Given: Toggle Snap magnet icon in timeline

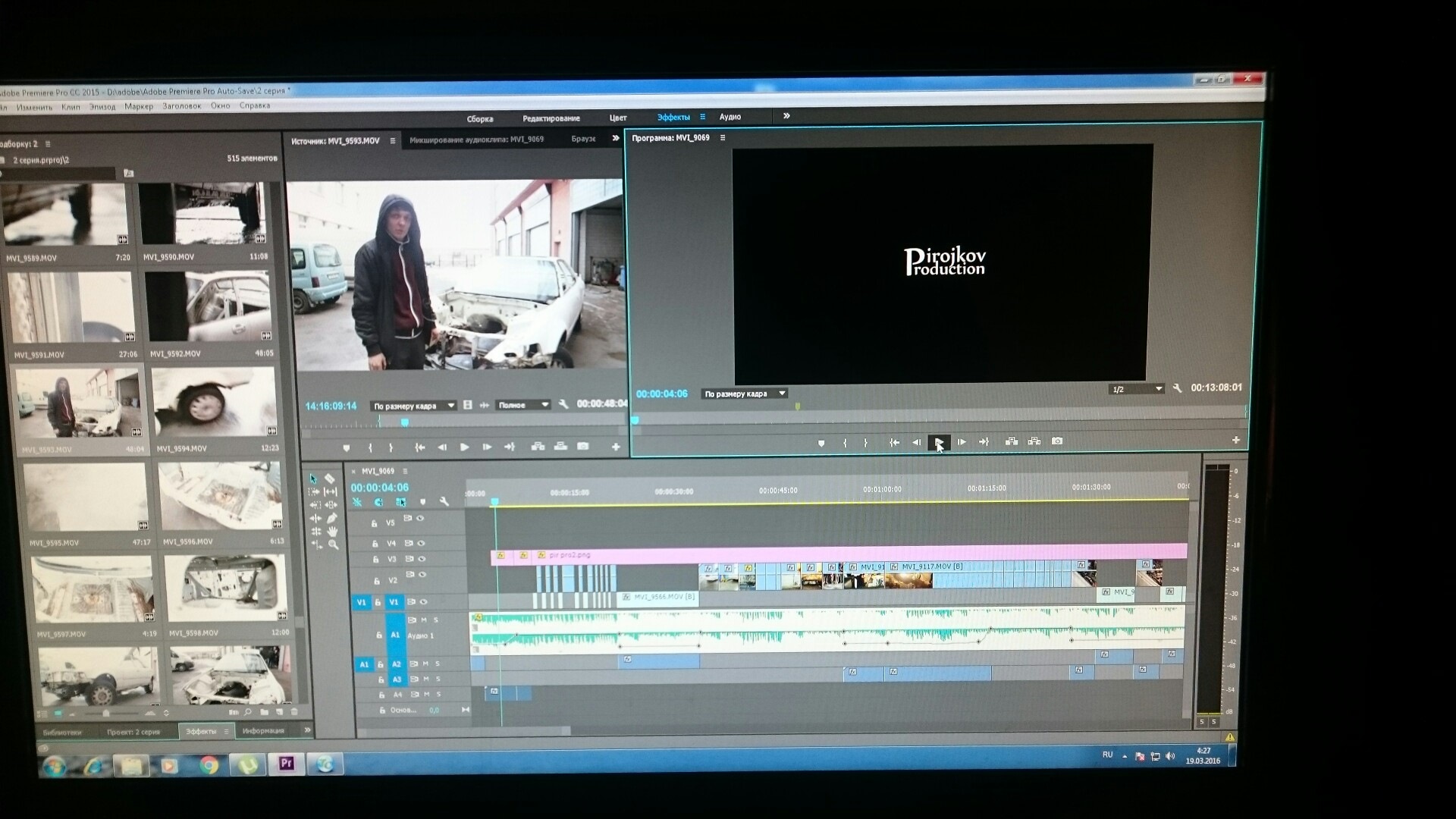Looking at the screenshot, I should coord(378,502).
